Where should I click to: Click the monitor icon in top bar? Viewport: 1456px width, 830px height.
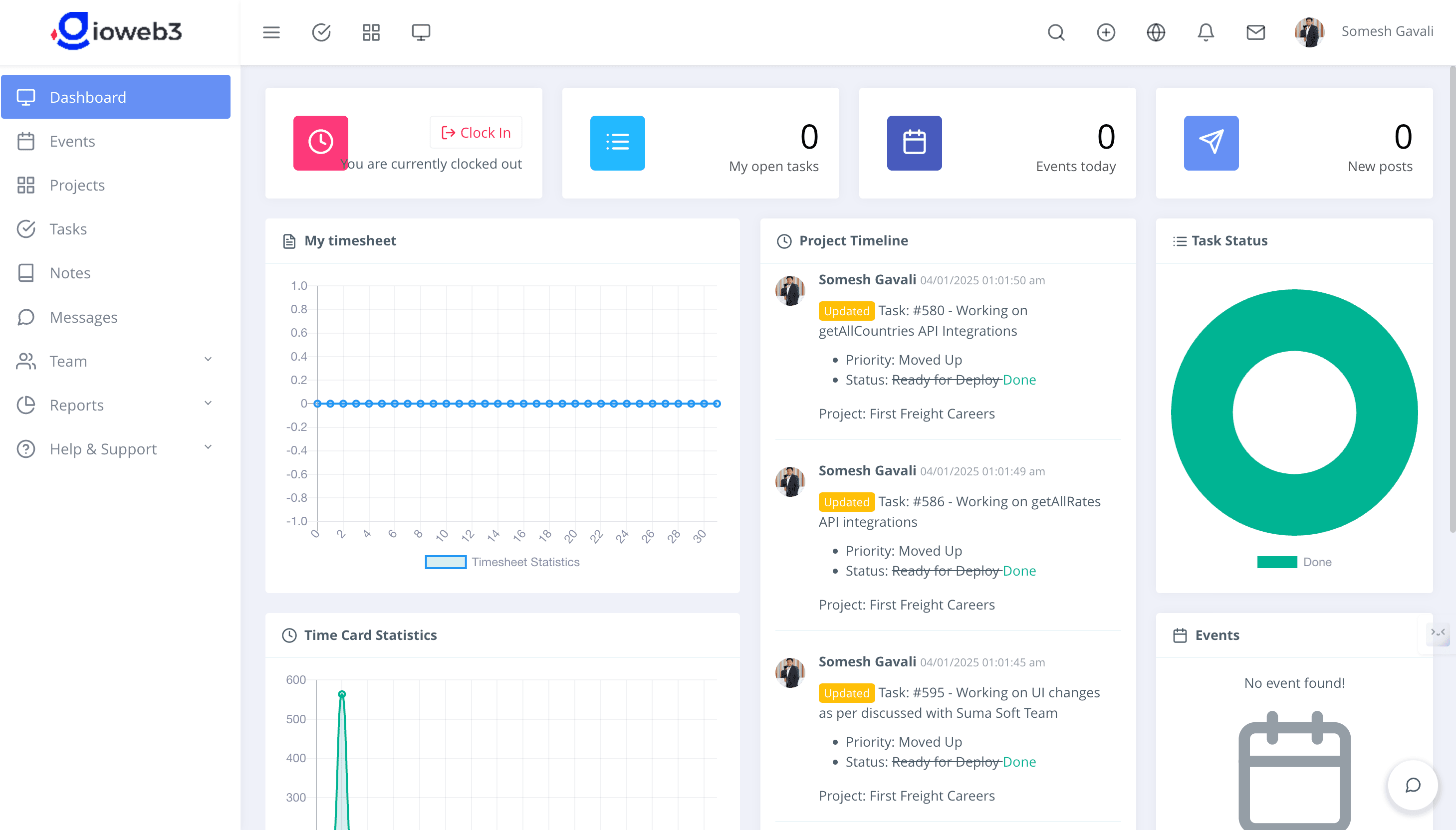pos(421,32)
